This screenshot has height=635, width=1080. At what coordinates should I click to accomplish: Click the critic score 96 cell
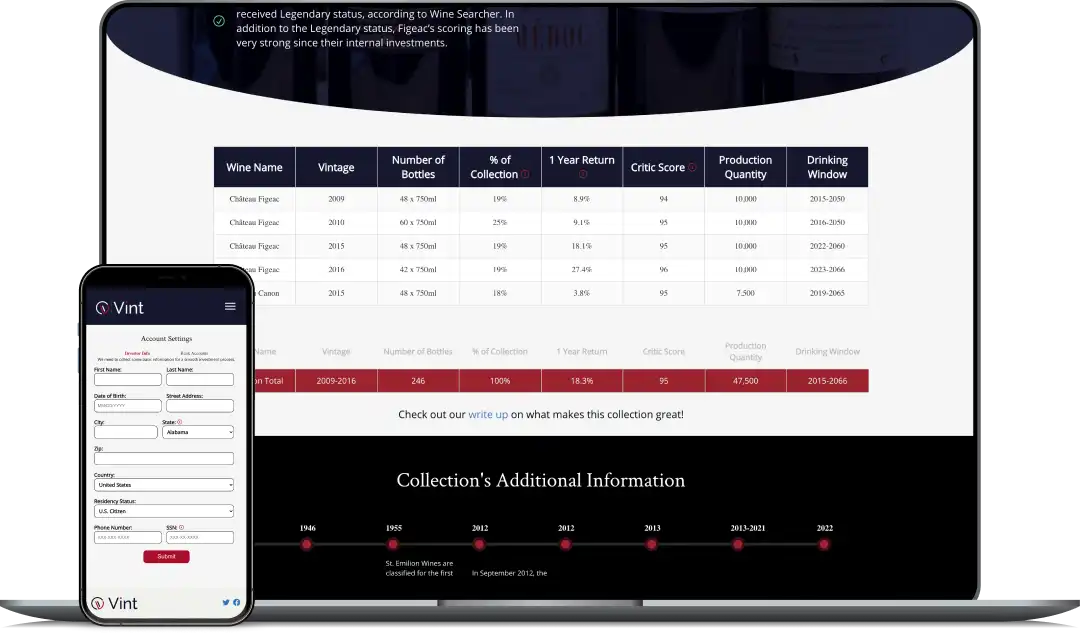tap(663, 269)
